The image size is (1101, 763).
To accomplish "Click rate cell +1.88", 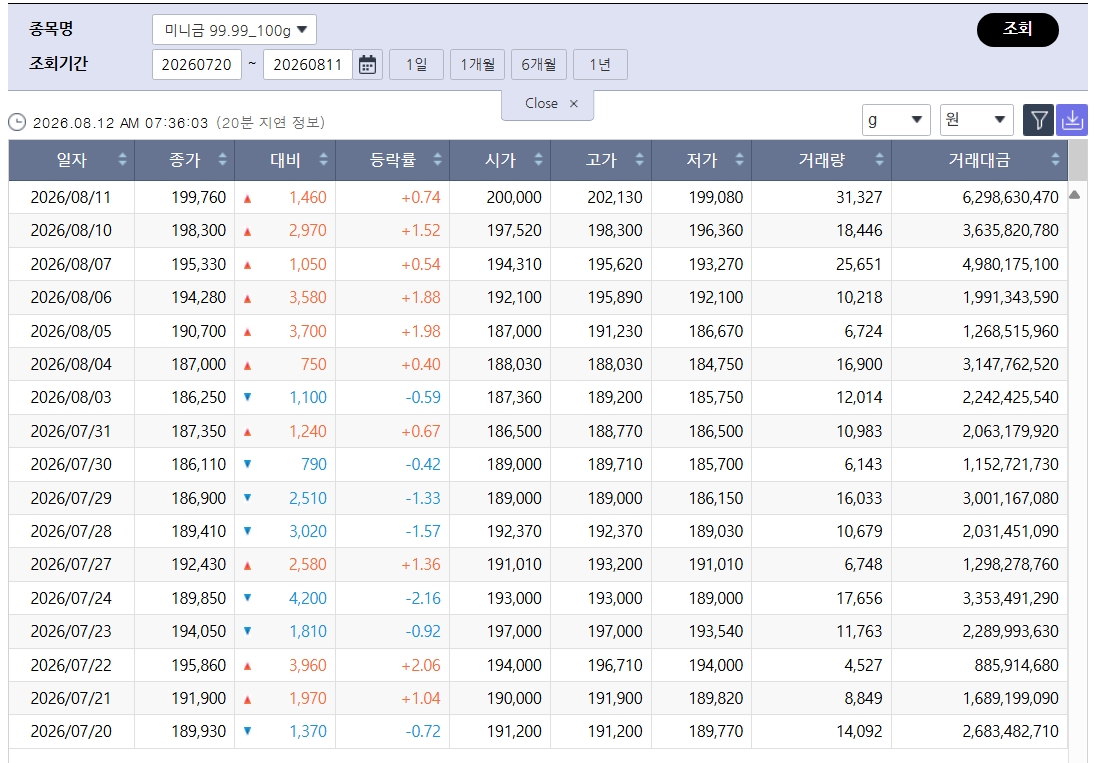I will click(x=421, y=298).
